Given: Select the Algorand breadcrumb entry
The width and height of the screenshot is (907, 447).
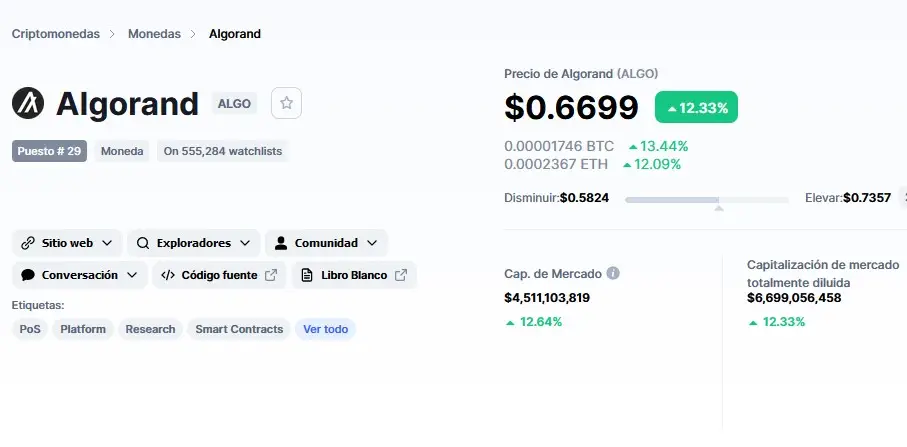Looking at the screenshot, I should click(x=235, y=34).
